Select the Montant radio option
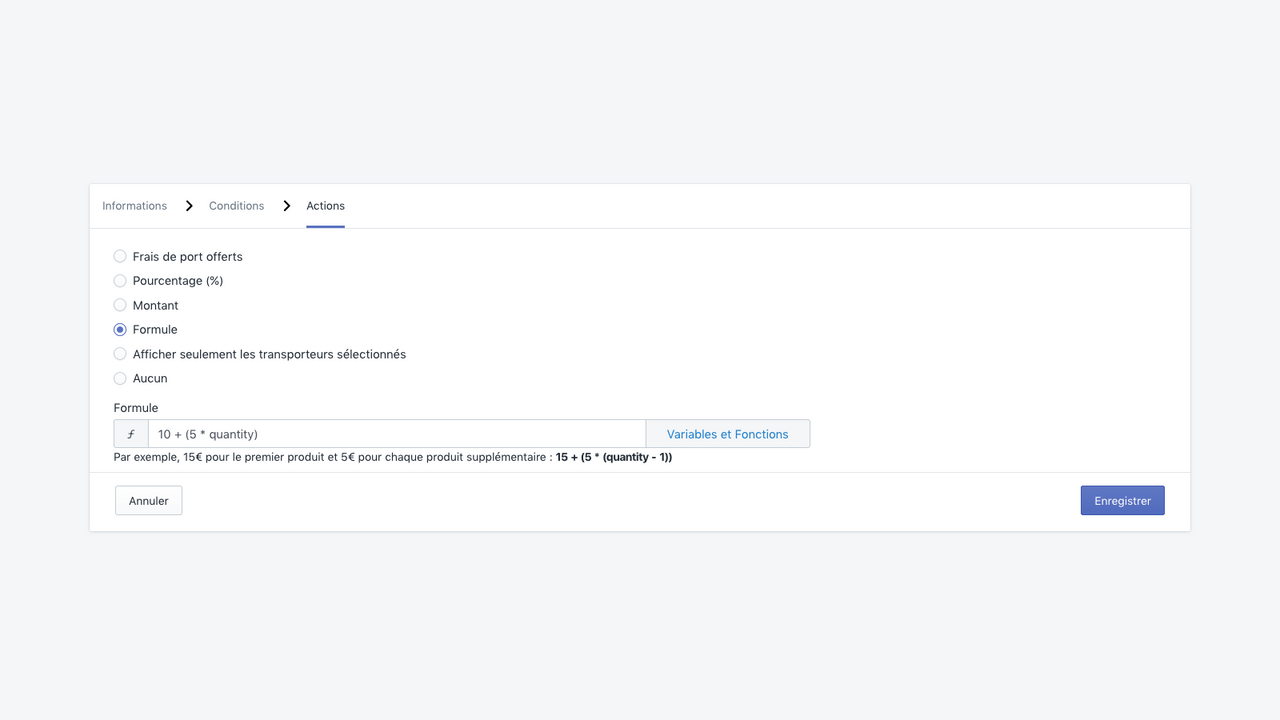 (x=120, y=305)
